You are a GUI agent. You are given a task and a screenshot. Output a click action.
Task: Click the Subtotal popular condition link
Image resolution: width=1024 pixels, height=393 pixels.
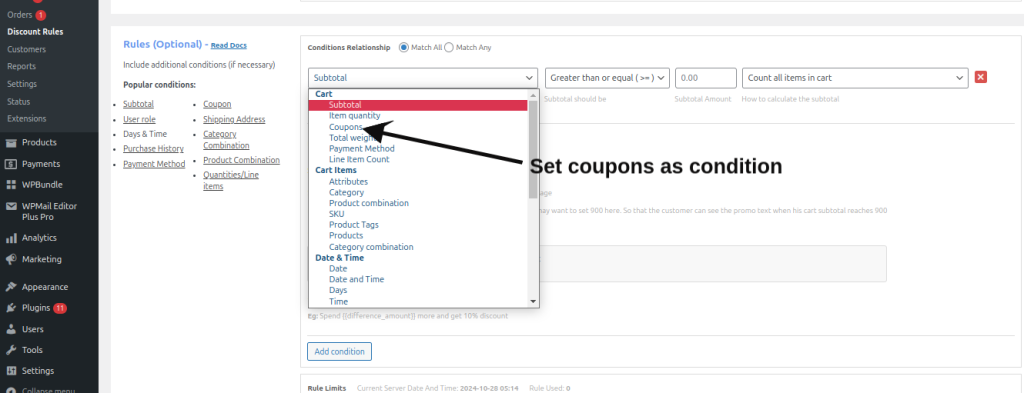(x=138, y=104)
